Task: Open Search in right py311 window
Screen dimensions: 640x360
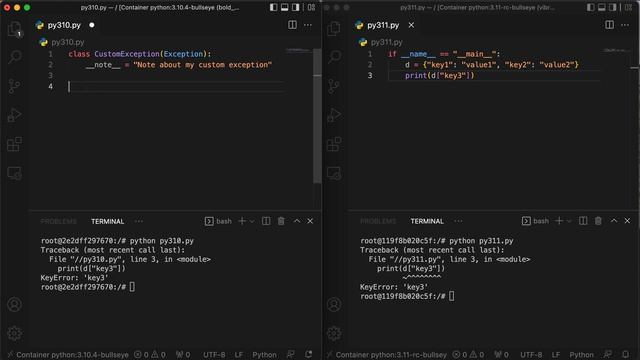Action: click(334, 57)
